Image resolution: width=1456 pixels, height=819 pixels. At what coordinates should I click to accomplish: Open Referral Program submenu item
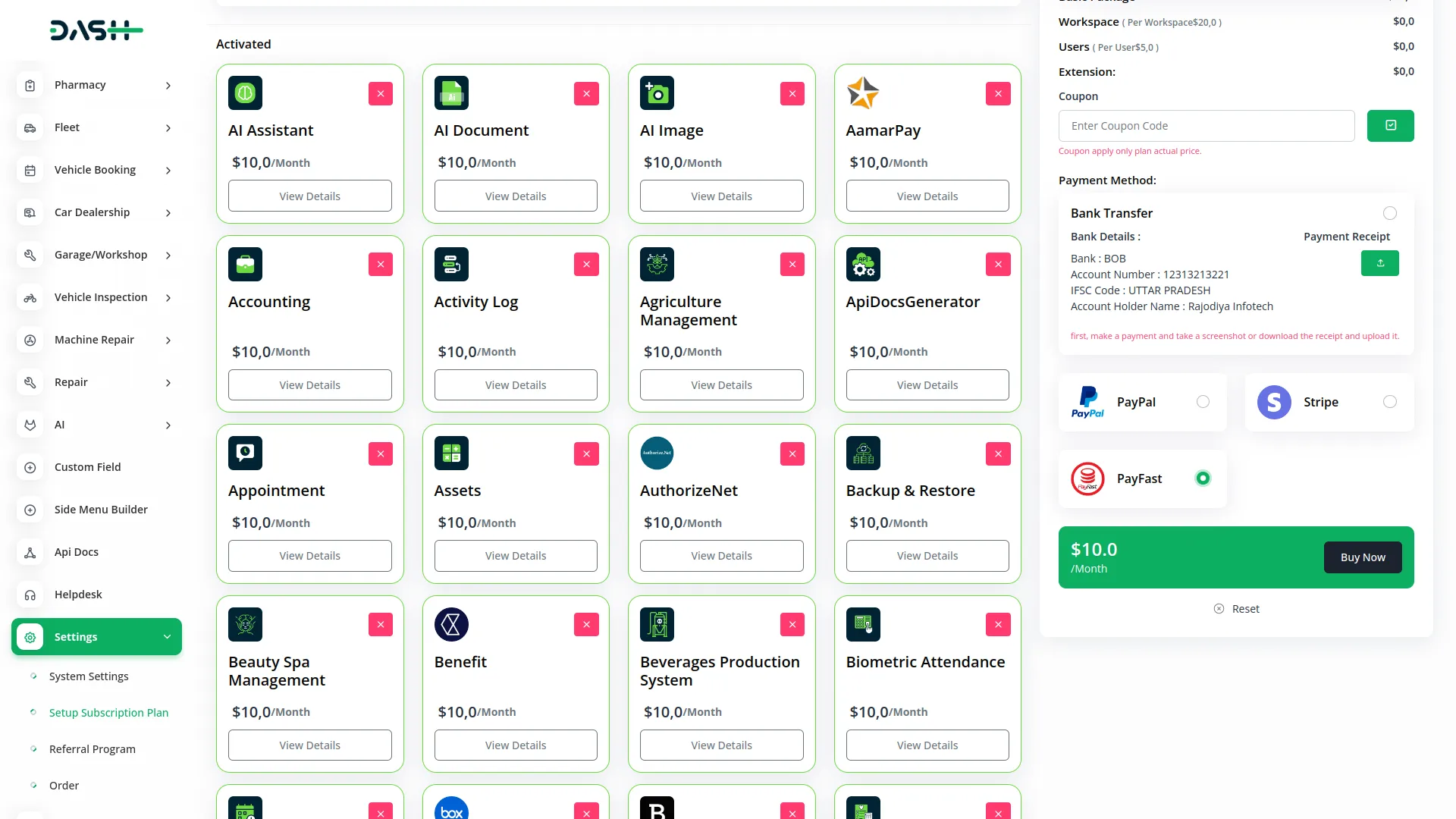click(93, 749)
